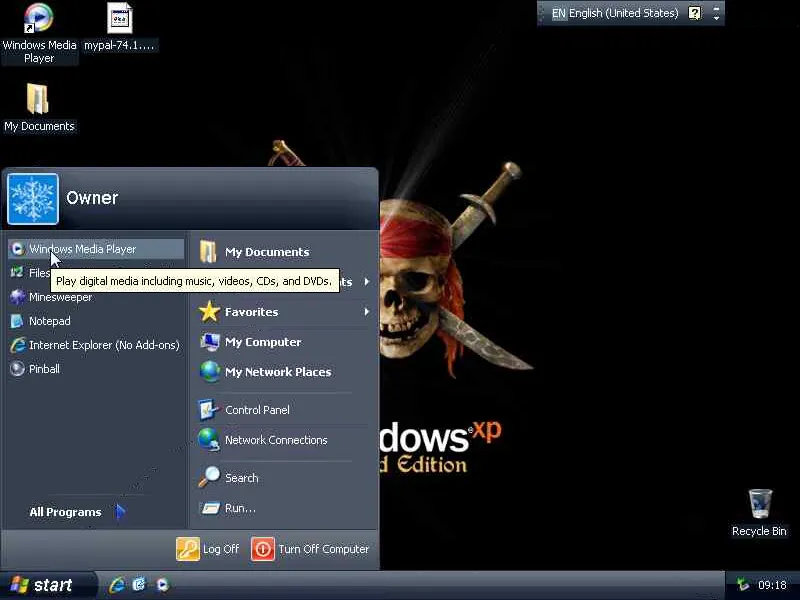Click the Owner user name text

click(92, 197)
